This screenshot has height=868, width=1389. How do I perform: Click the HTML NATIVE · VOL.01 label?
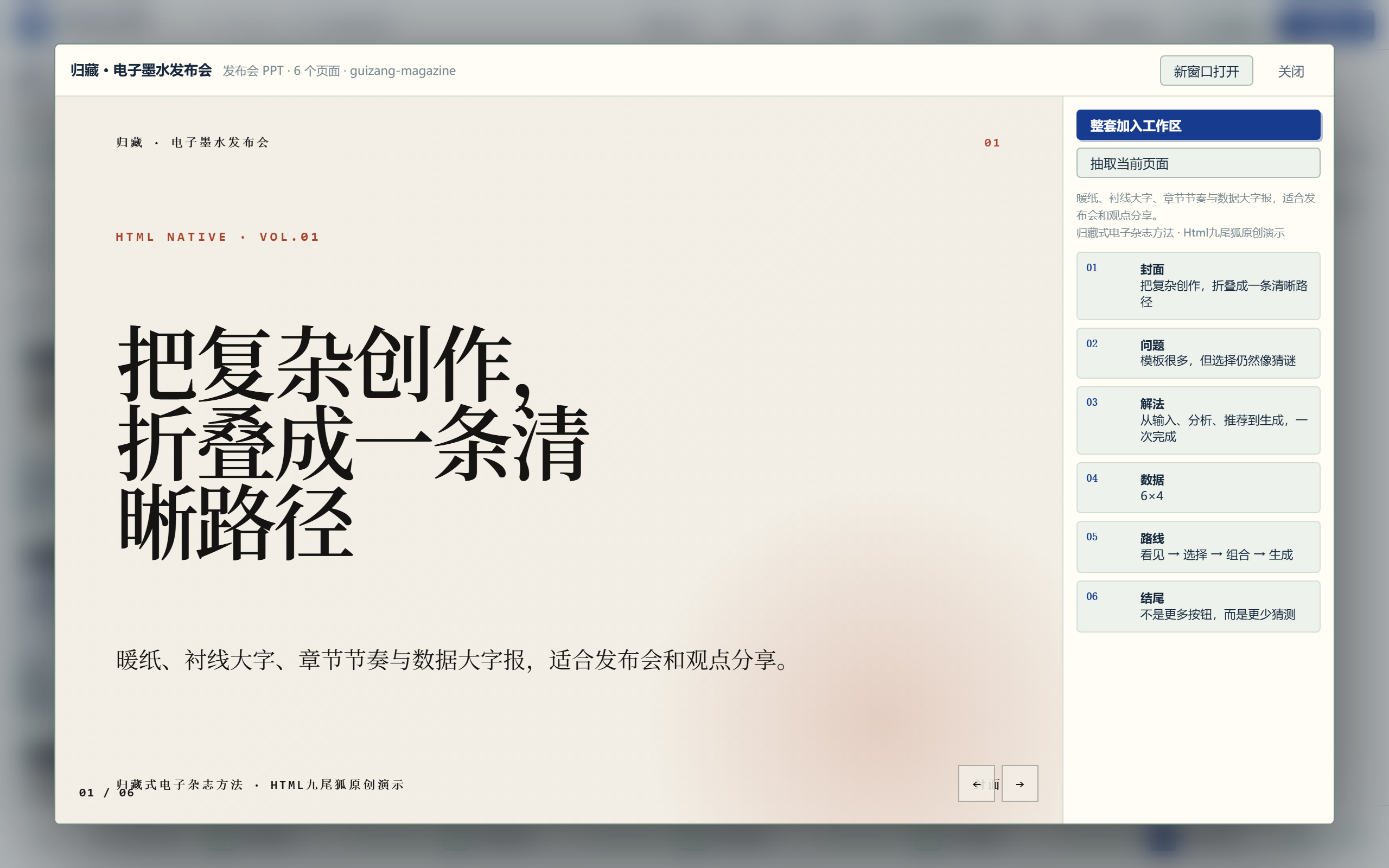coord(218,237)
